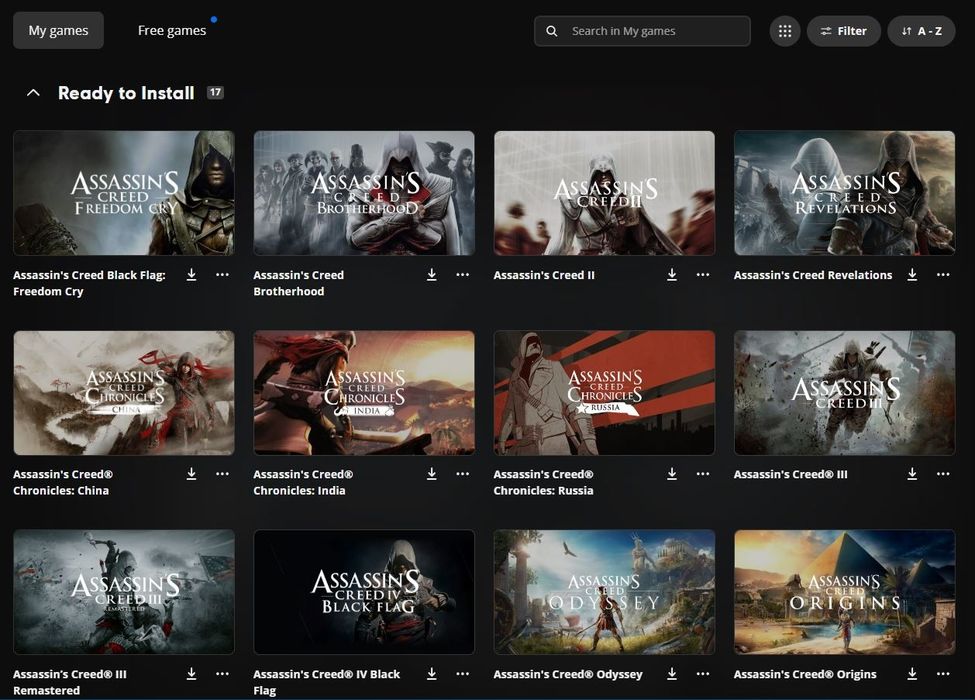Click the Assassin's Creed® Odyssey title

pyautogui.click(x=568, y=674)
